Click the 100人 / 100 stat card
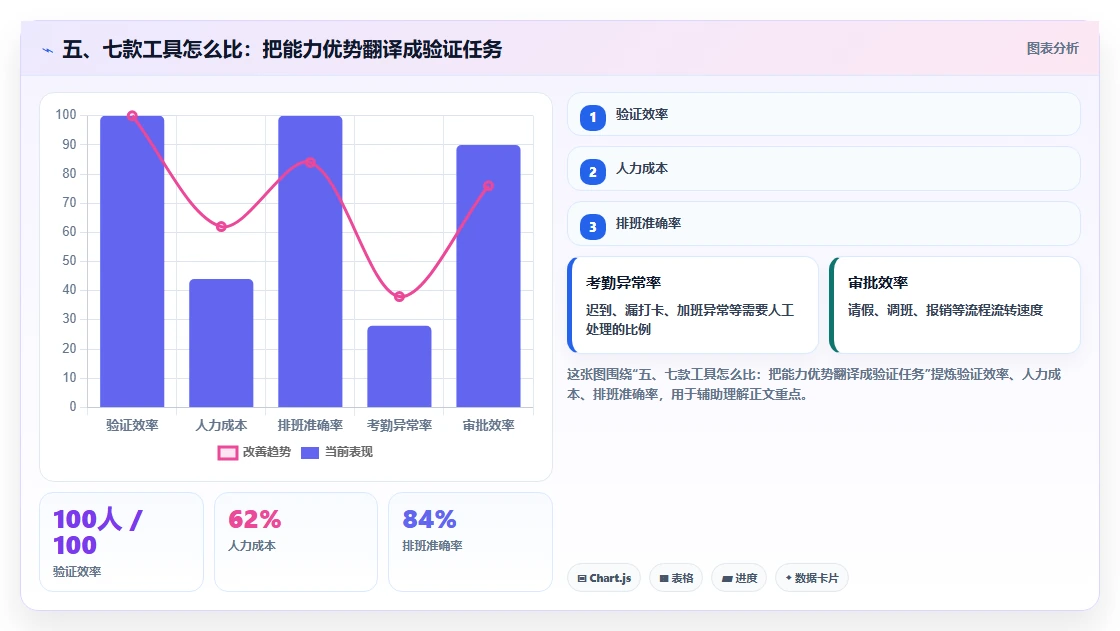The width and height of the screenshot is (1120, 631). pos(121,542)
